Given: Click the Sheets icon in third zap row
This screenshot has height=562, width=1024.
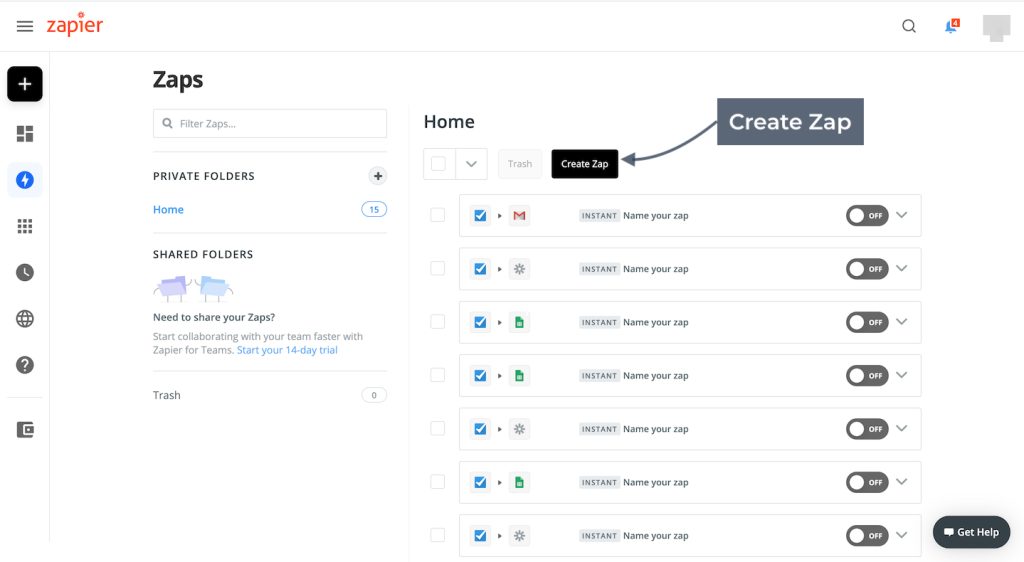Looking at the screenshot, I should click(x=519, y=322).
